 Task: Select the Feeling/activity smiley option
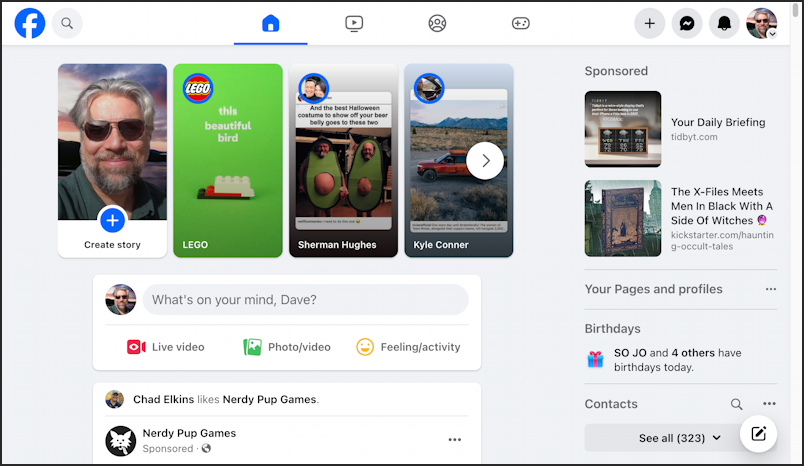coord(408,347)
